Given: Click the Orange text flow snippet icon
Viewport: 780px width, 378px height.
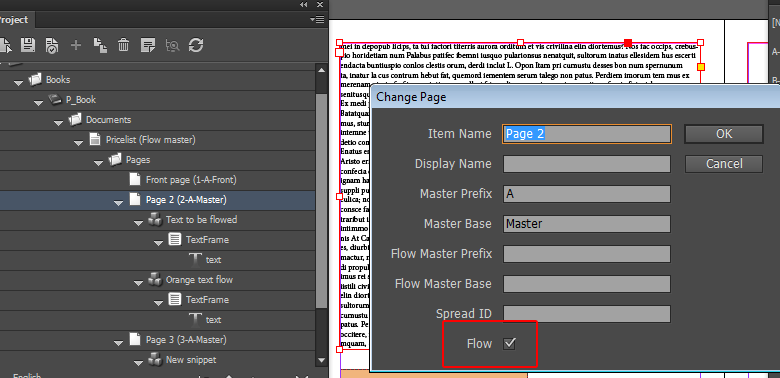Looking at the screenshot, I should pos(155,280).
